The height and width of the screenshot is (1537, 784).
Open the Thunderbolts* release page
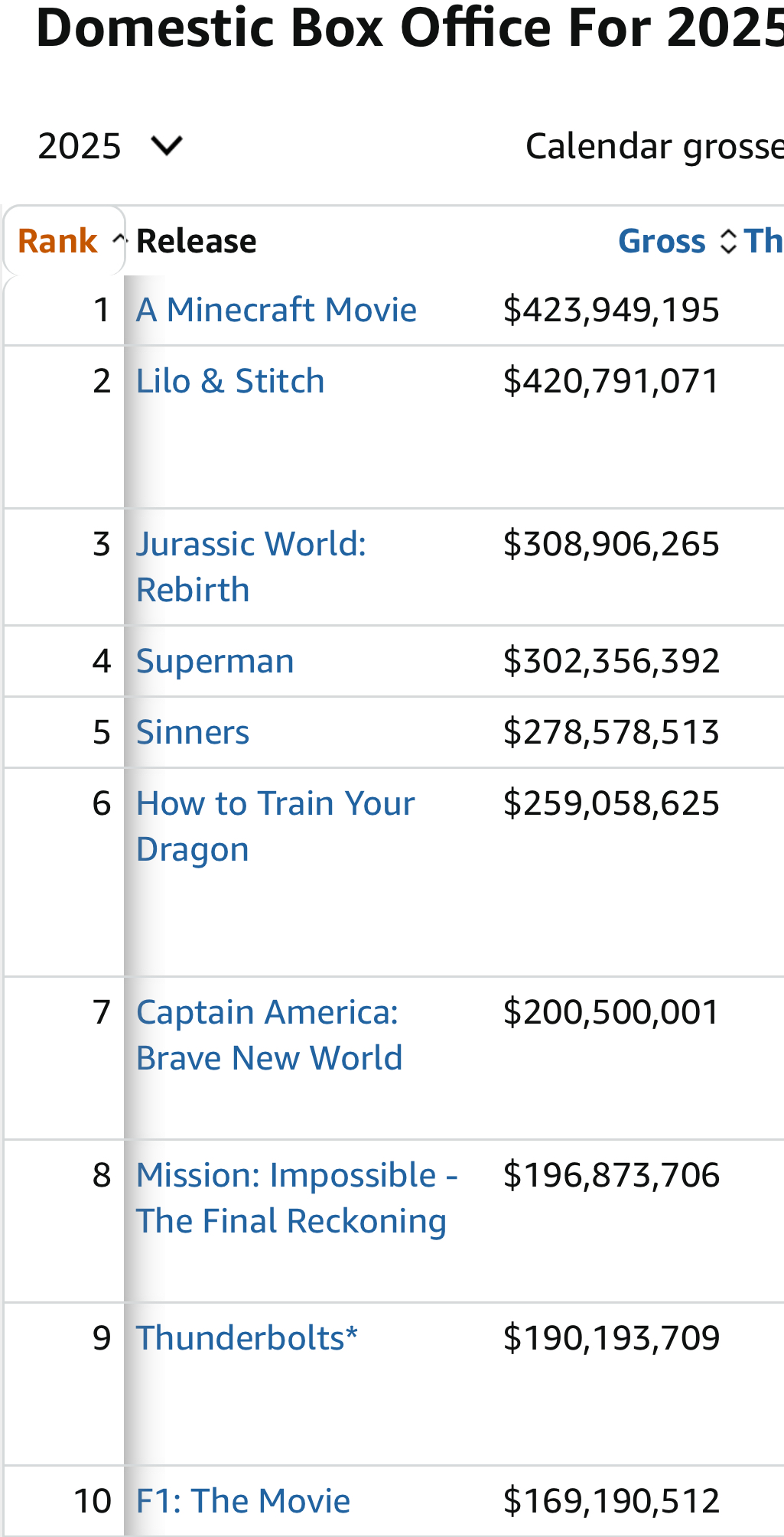coord(247,1338)
